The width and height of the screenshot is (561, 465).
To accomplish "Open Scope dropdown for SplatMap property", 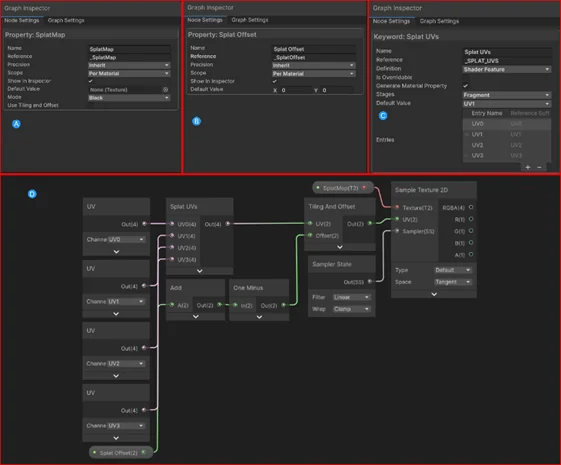I will (129, 73).
